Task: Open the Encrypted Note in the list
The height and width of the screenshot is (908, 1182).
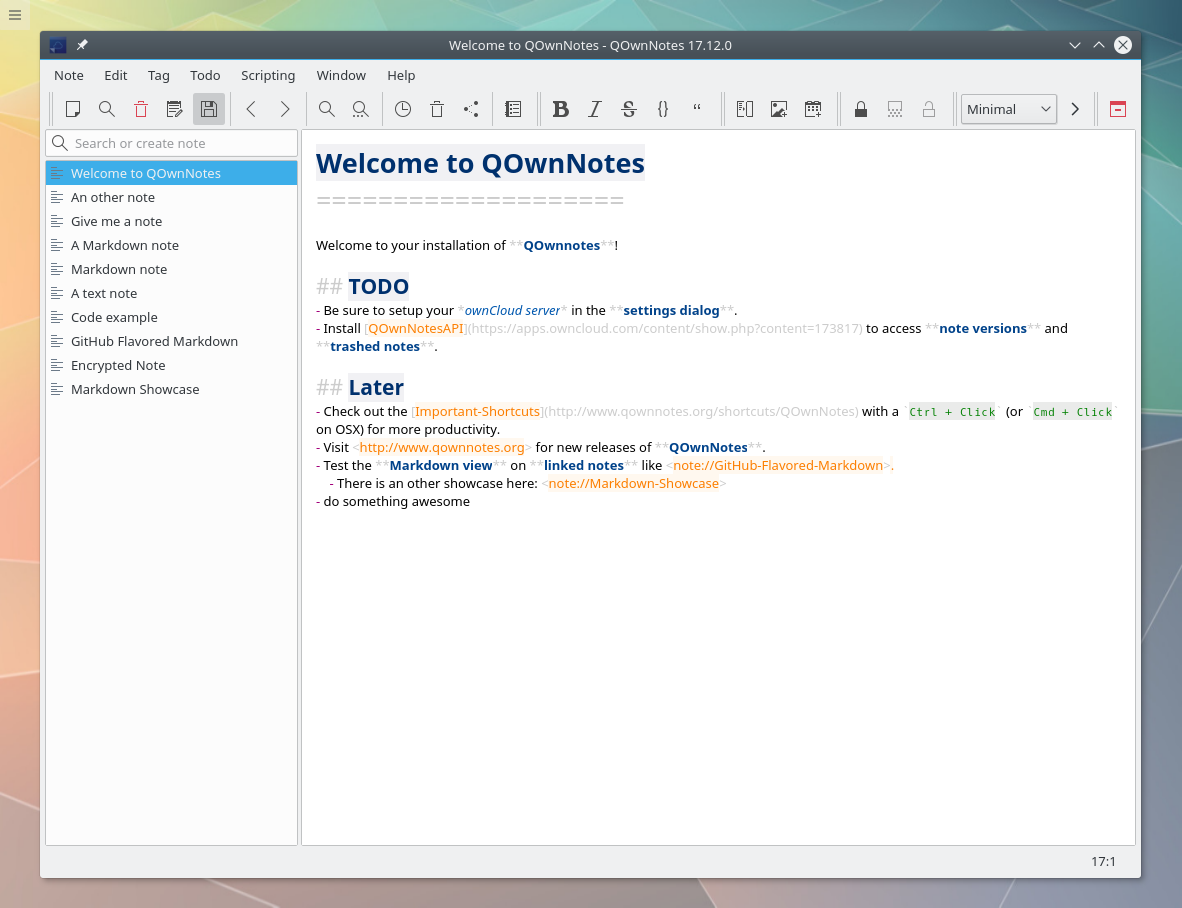Action: click(118, 365)
